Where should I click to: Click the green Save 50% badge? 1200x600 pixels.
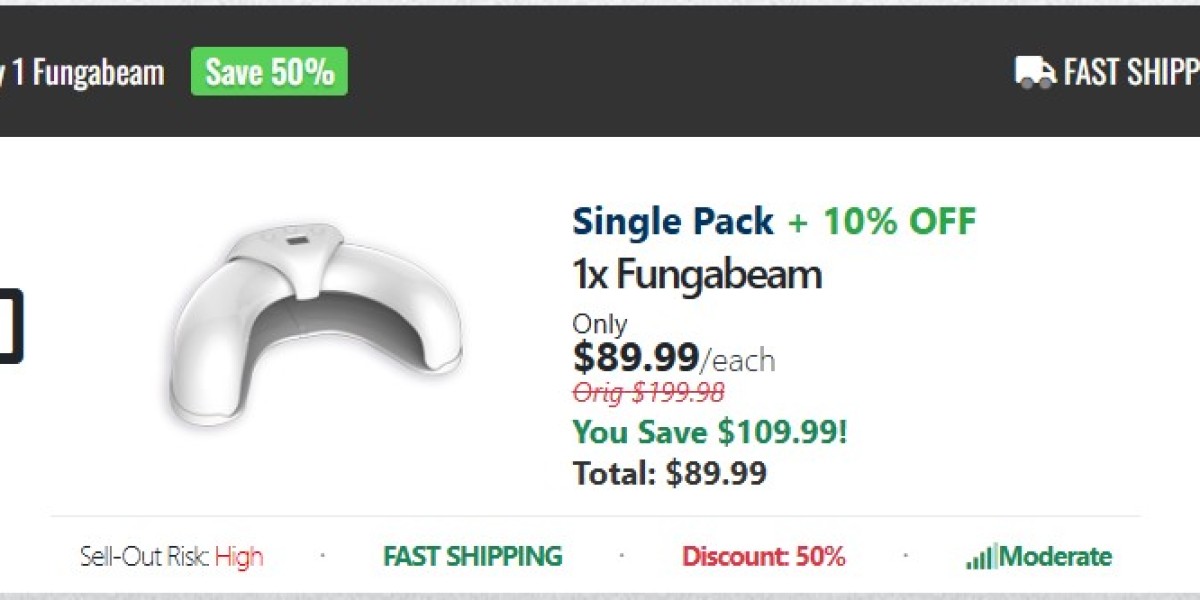pyautogui.click(x=269, y=72)
